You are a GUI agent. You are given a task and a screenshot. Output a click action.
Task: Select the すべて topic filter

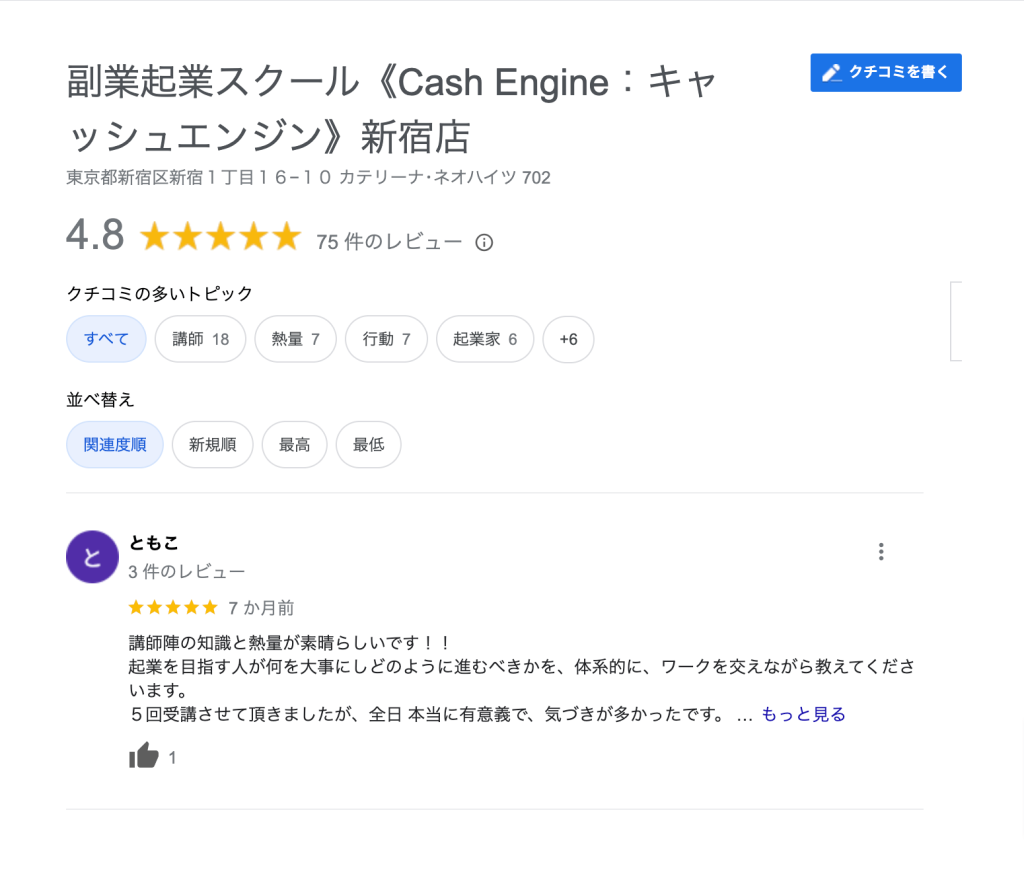click(x=106, y=339)
